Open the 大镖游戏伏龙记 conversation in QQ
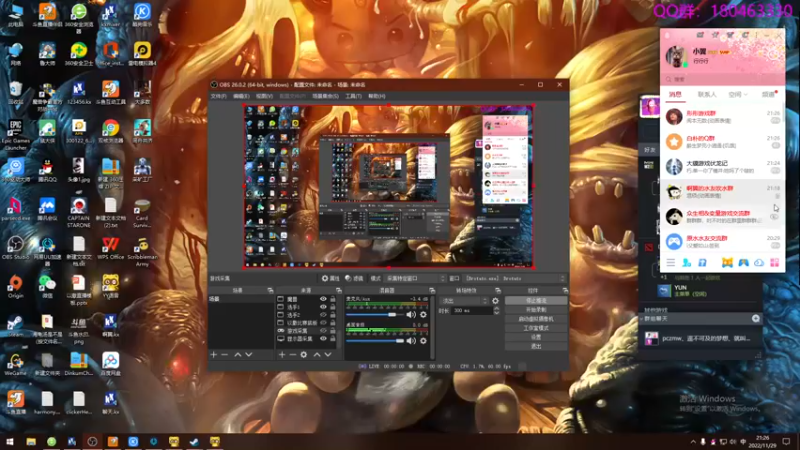 (722, 166)
